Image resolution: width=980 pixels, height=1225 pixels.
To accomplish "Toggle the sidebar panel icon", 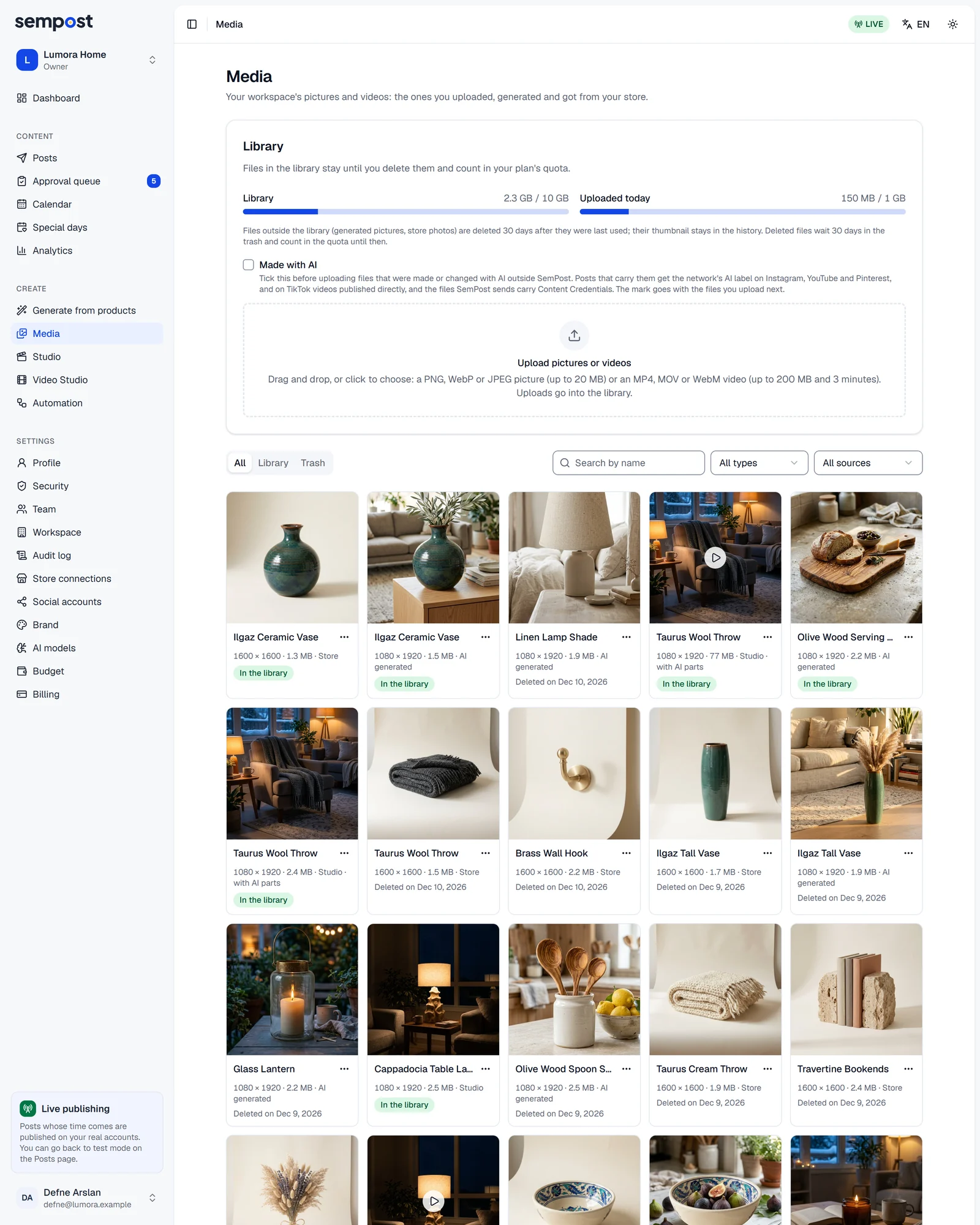I will (x=192, y=24).
